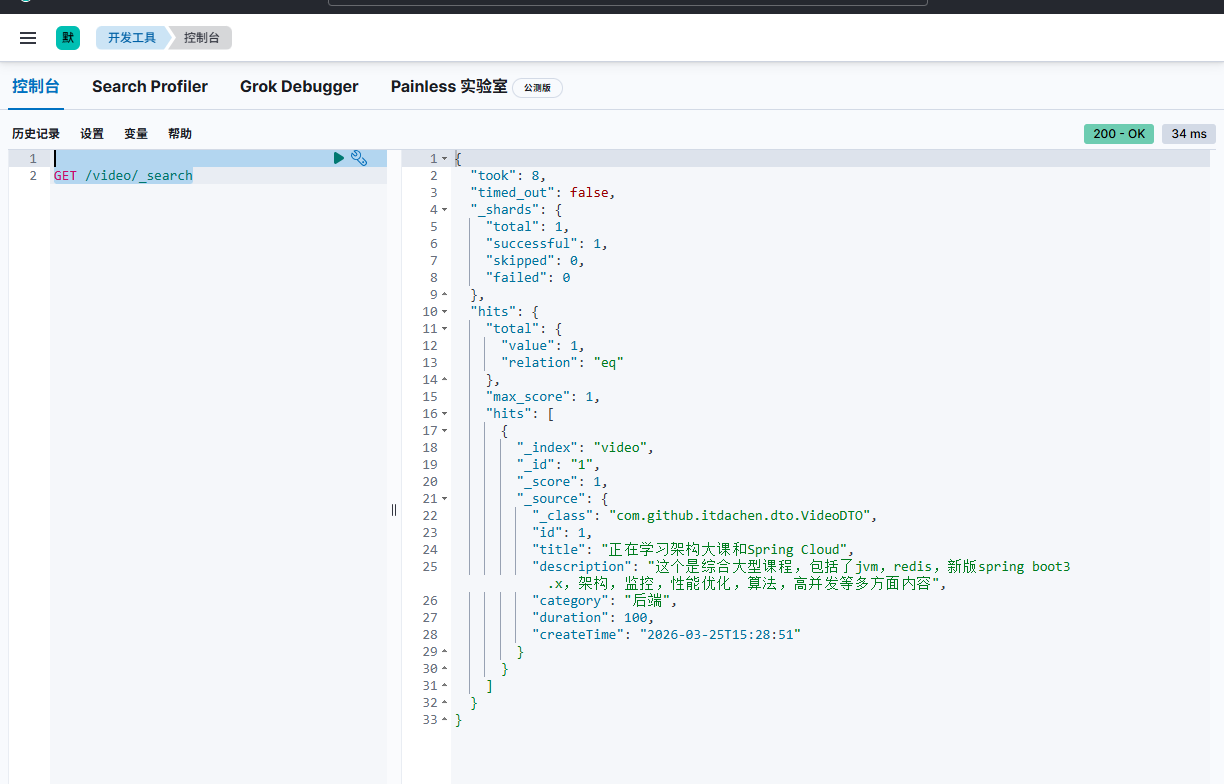
Task: Collapse the root object at response line 1
Action: (445, 159)
